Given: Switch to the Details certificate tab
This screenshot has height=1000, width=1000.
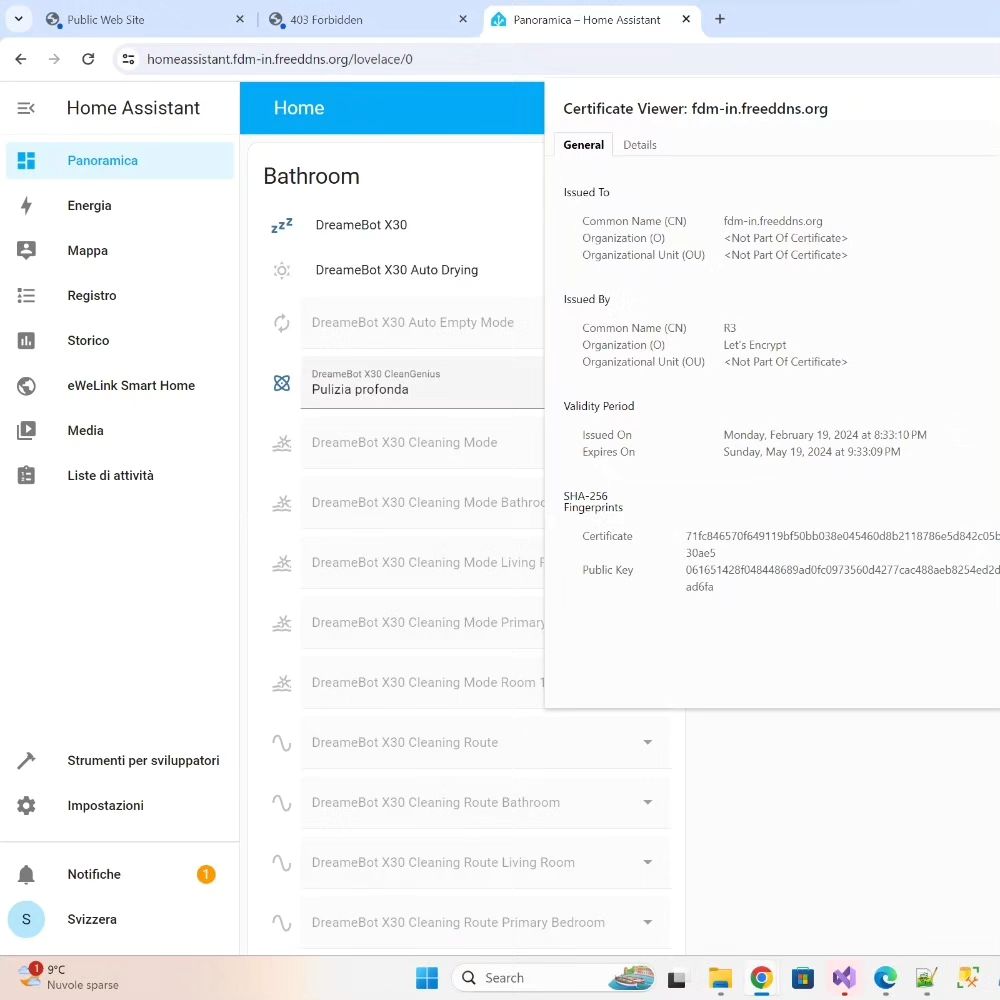Looking at the screenshot, I should [640, 145].
